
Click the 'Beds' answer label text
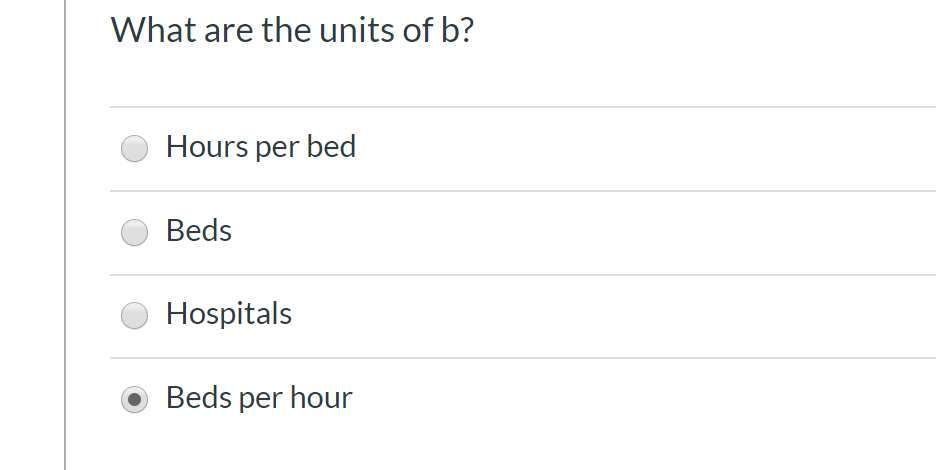(199, 231)
